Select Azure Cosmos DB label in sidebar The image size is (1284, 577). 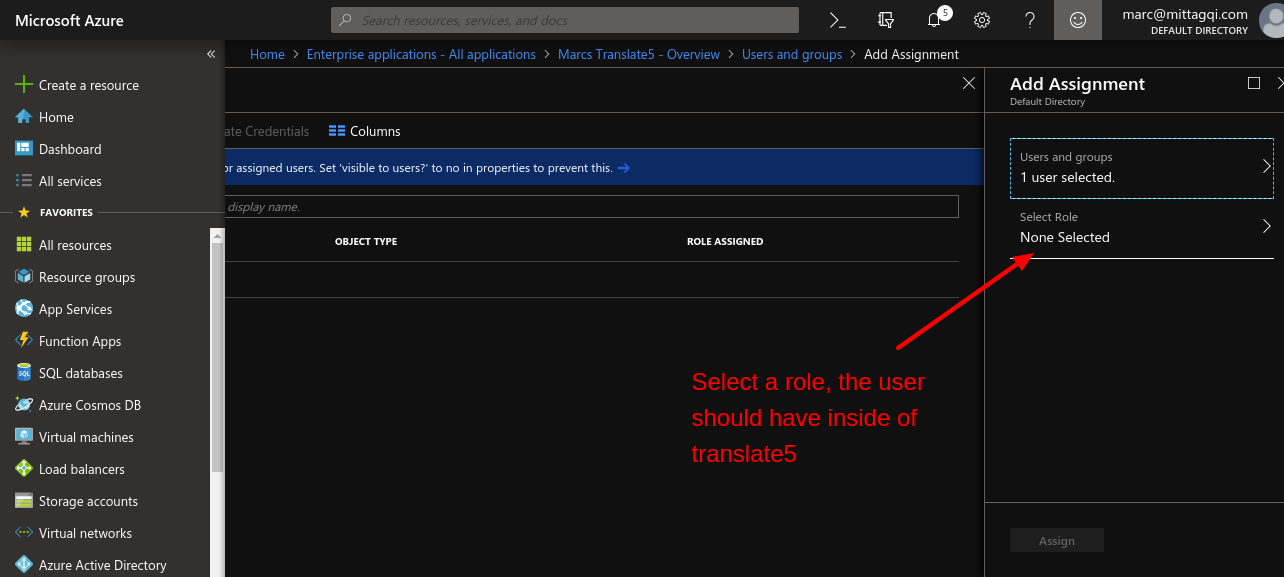[90, 405]
